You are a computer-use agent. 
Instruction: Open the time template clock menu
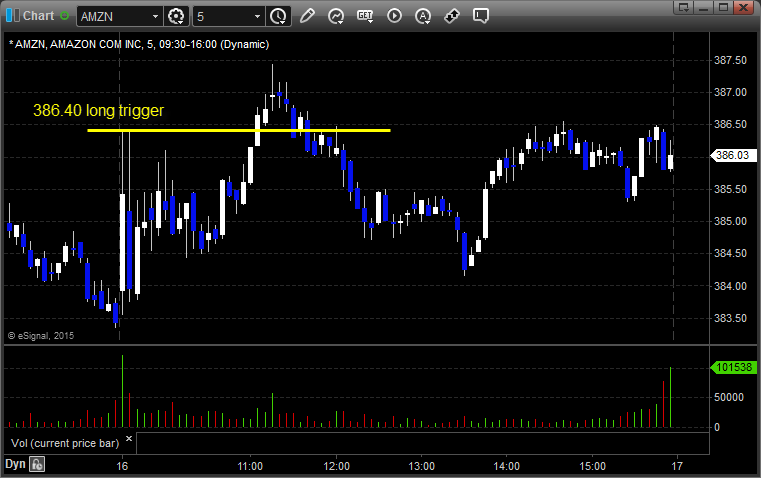tap(278, 16)
